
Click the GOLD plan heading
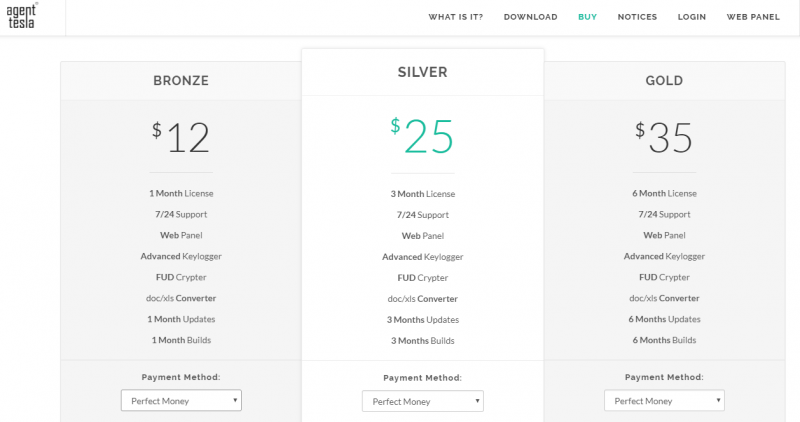664,81
